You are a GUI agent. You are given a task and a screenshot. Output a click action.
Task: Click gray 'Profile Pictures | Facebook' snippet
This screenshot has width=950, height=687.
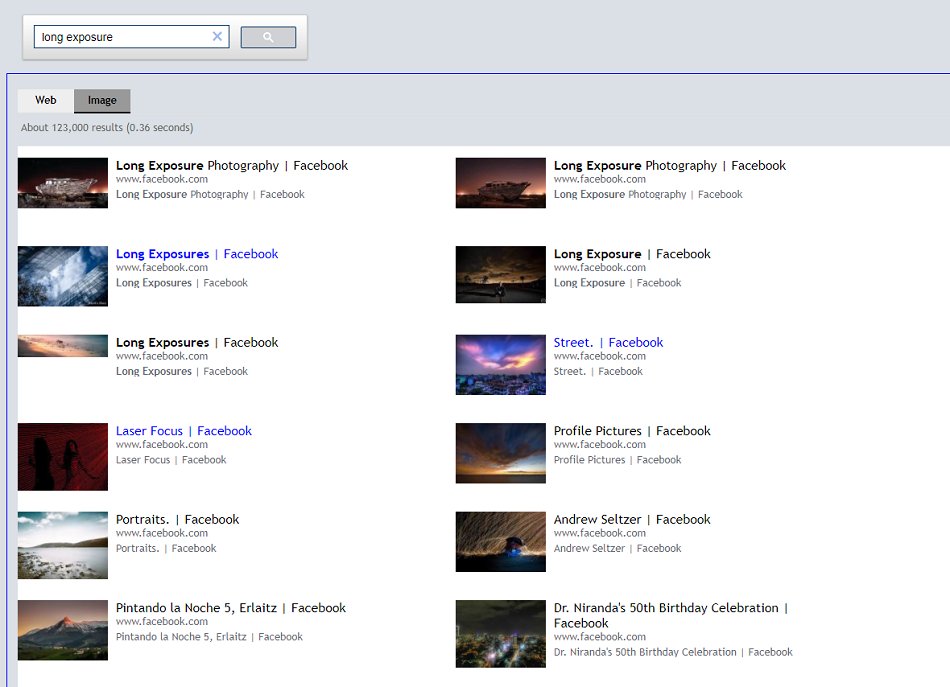click(x=617, y=460)
